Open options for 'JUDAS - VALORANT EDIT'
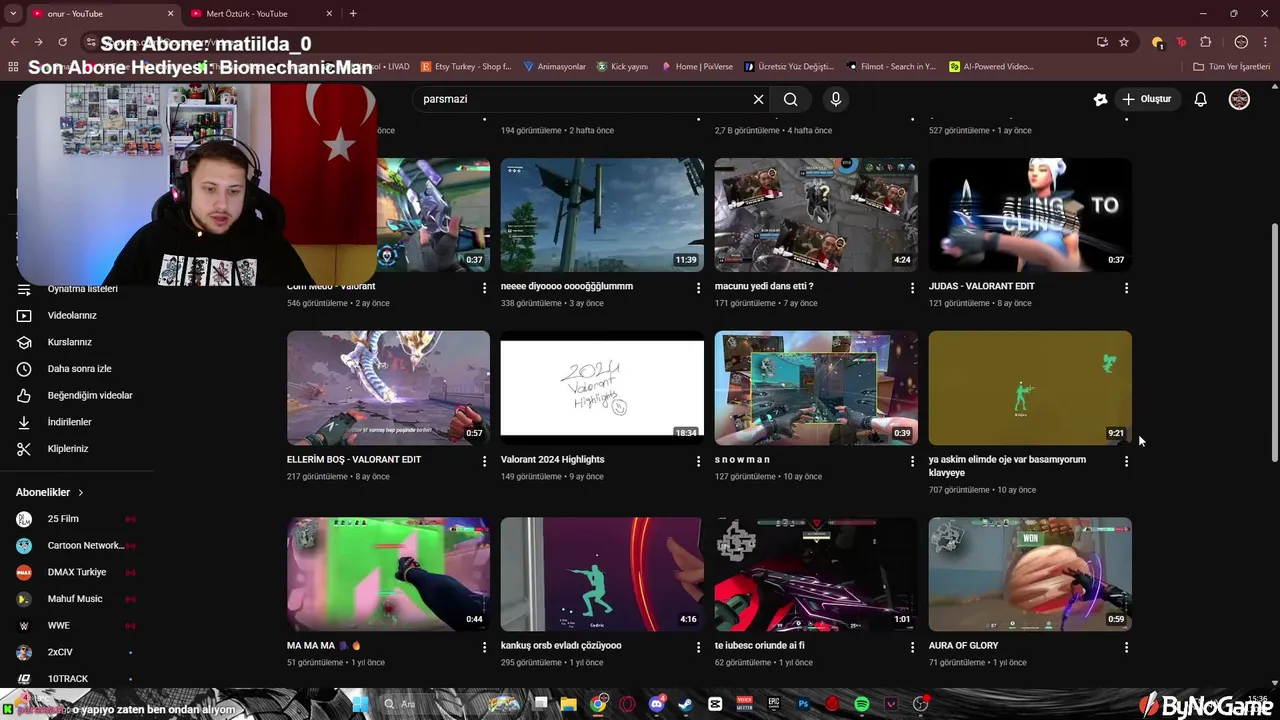Image resolution: width=1280 pixels, height=720 pixels. [1126, 288]
